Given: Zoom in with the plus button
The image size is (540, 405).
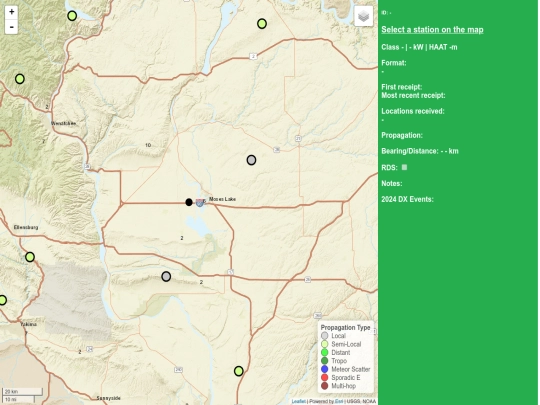Looking at the screenshot, I should click(x=11, y=12).
